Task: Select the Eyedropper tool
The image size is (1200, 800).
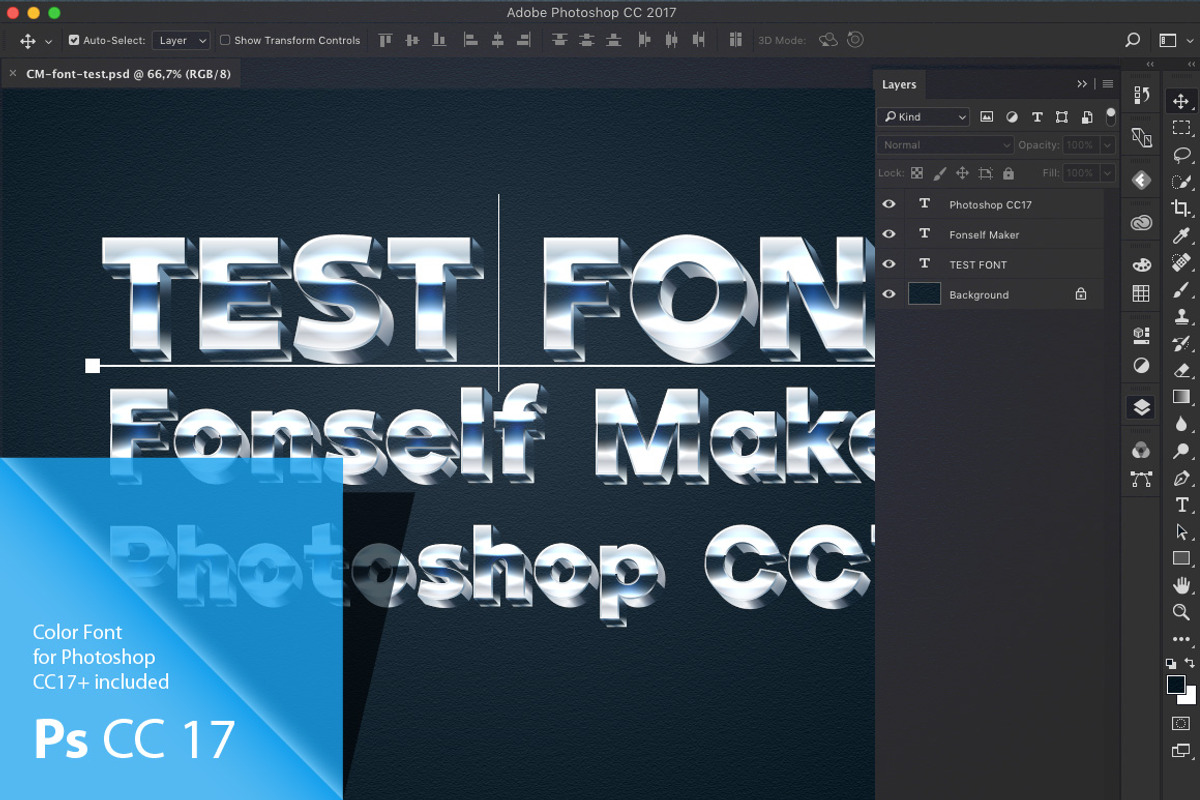Action: pyautogui.click(x=1181, y=236)
